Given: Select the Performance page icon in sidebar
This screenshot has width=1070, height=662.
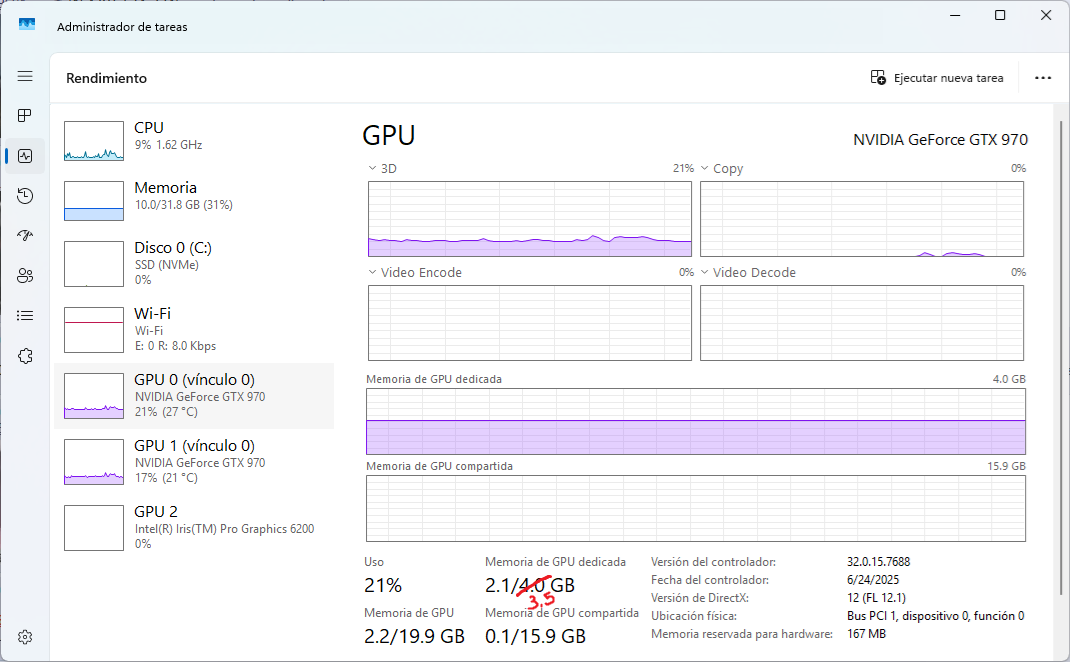Looking at the screenshot, I should click(x=25, y=156).
